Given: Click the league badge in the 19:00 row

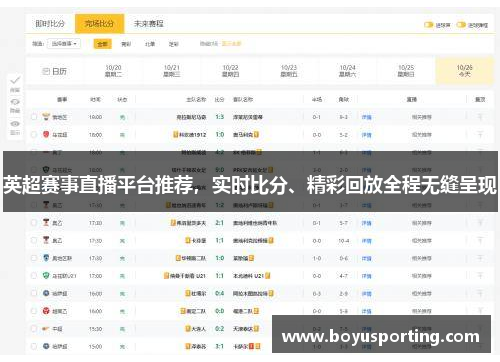Looking at the screenshot, I should [x=46, y=116].
